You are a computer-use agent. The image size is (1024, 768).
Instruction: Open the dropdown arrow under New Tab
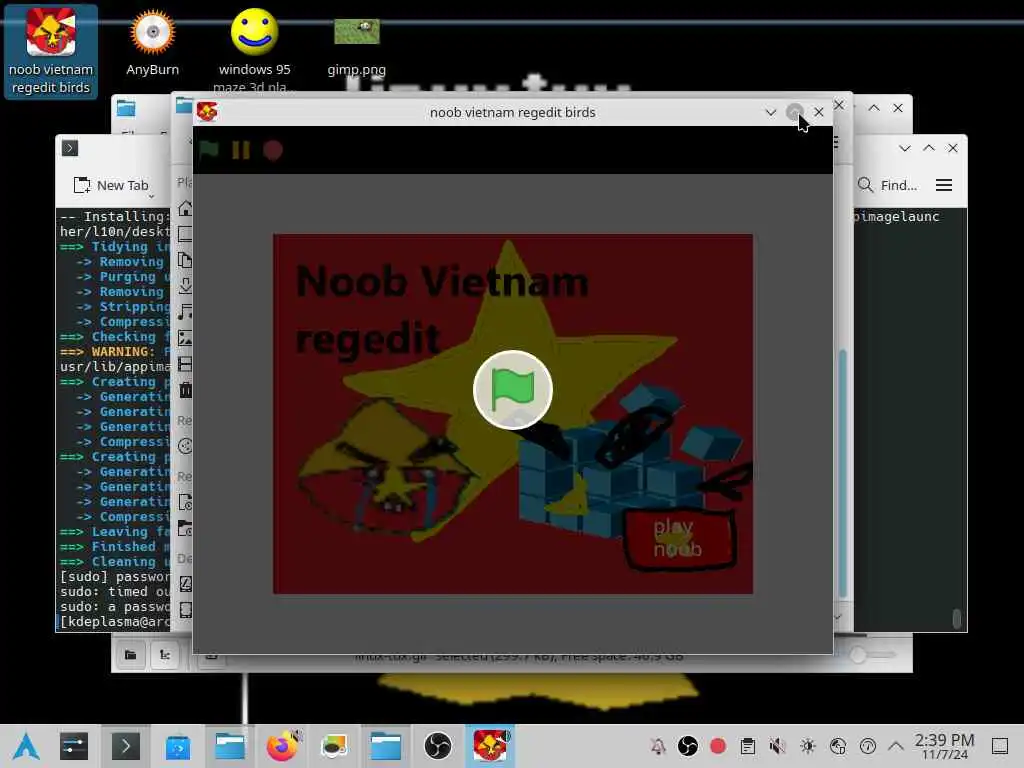click(152, 196)
